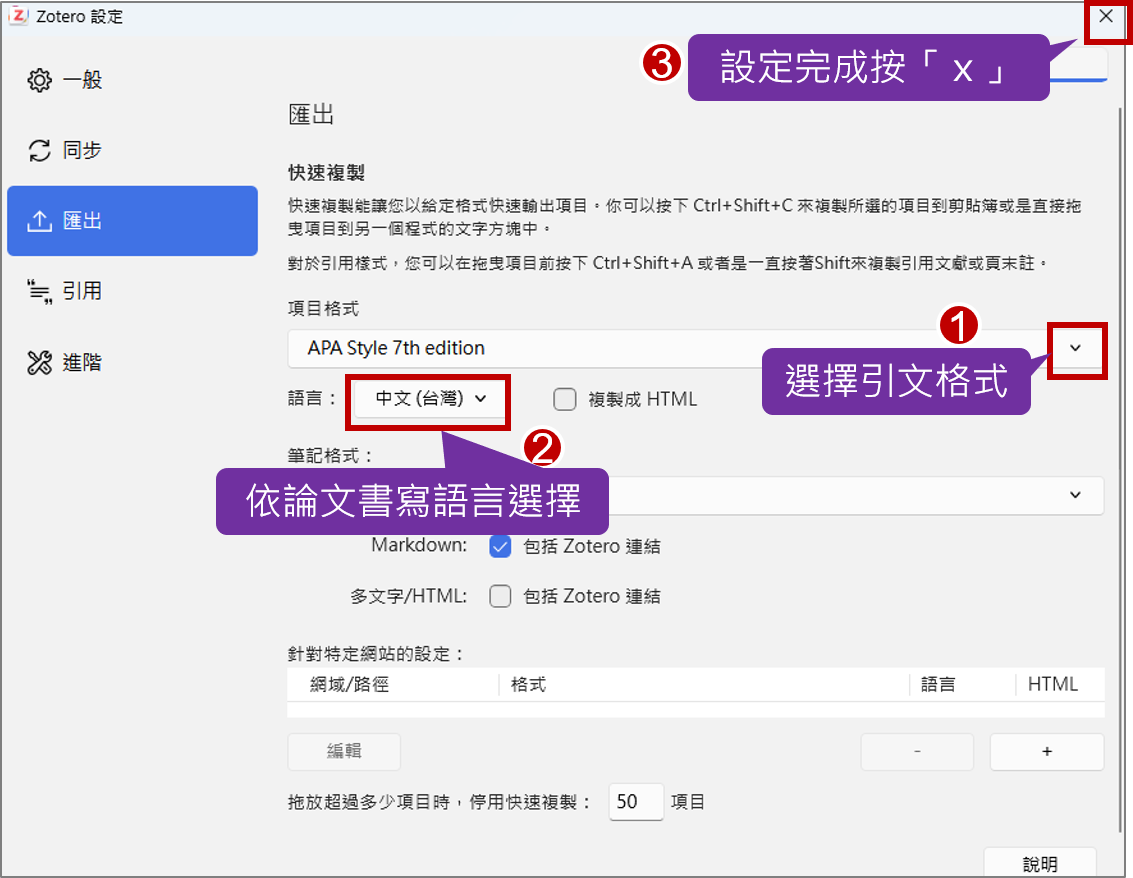Screen dimensions: 1133x878
Task: Click the Advanced tools icon in sidebar
Action: point(39,363)
